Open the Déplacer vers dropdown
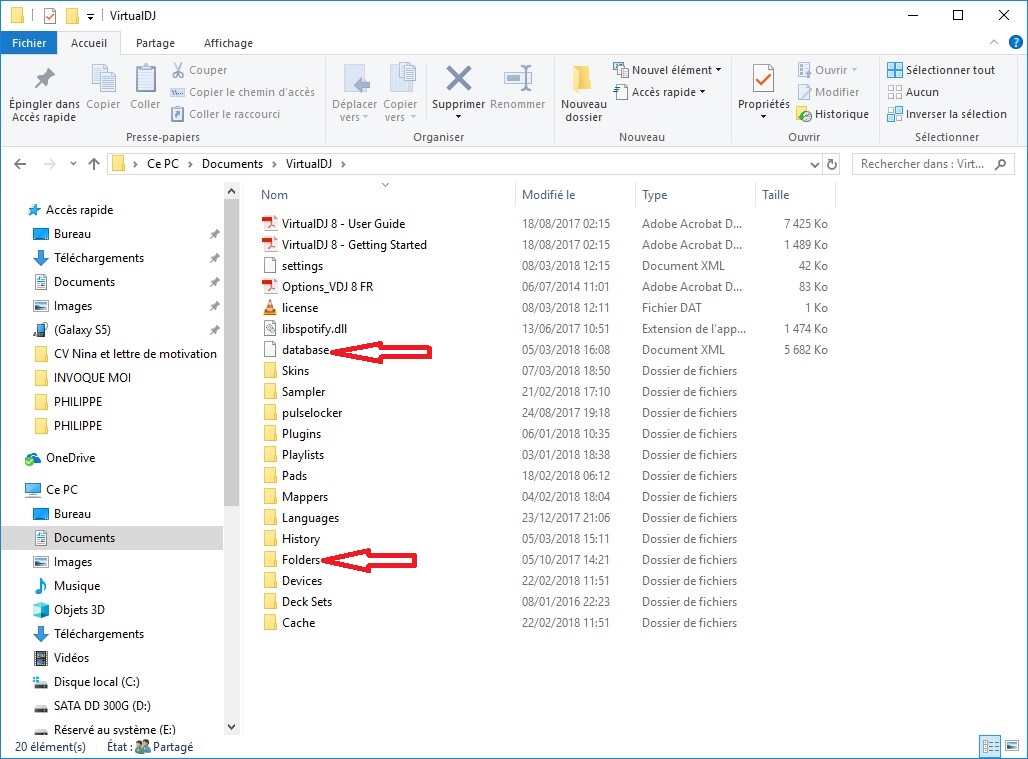This screenshot has height=759, width=1028. pos(354,94)
